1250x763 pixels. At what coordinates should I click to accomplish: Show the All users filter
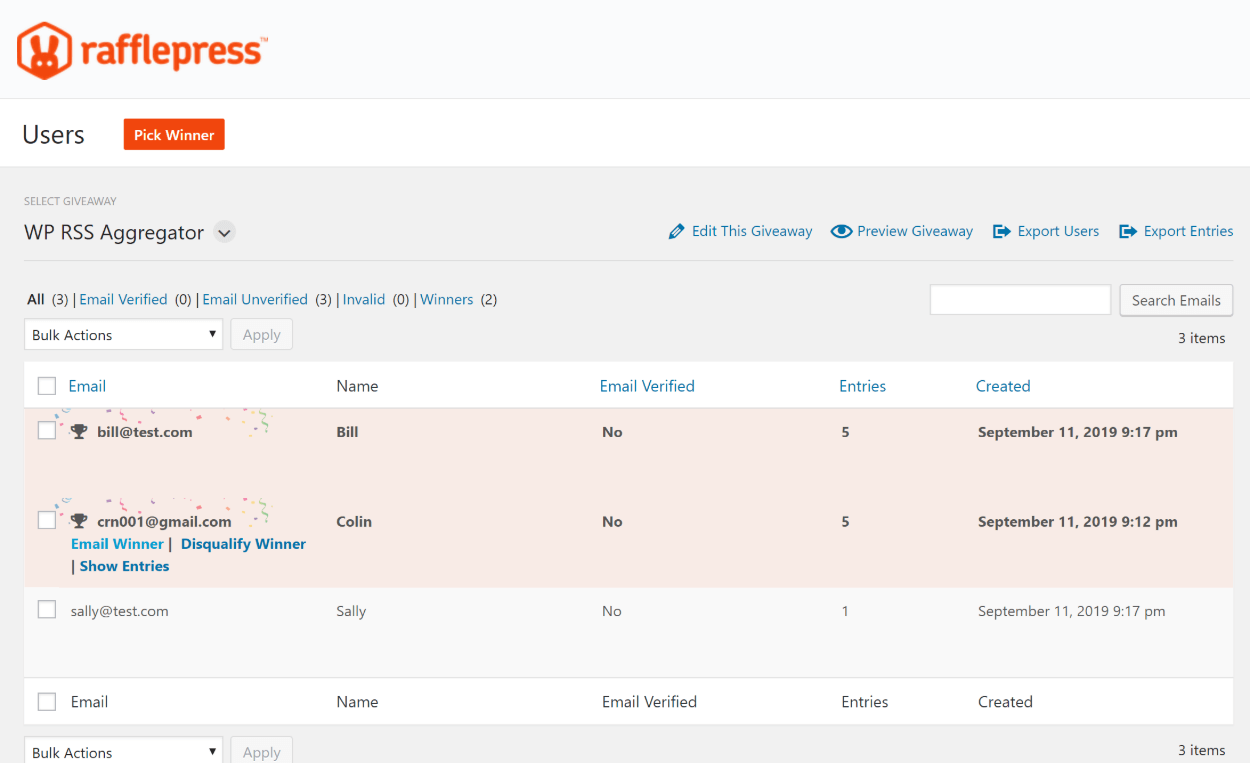click(x=36, y=299)
